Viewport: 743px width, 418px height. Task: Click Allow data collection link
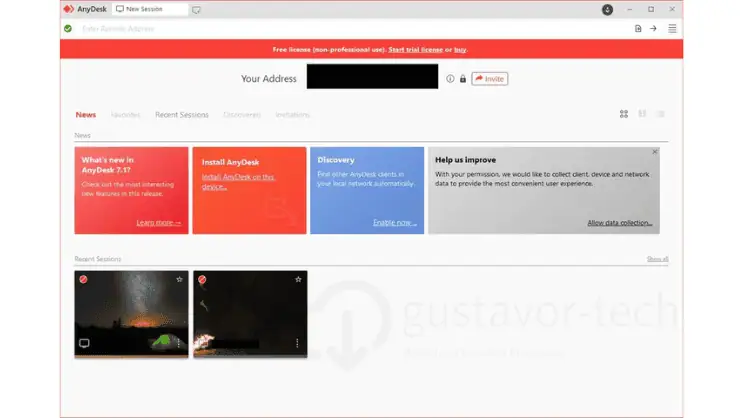coord(620,222)
